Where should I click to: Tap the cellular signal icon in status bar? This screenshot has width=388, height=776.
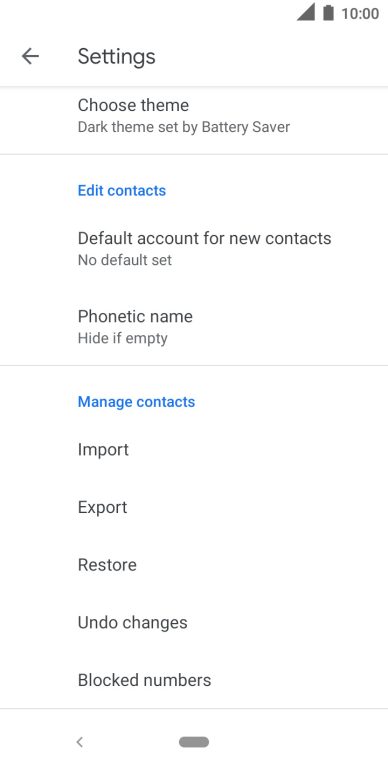306,13
